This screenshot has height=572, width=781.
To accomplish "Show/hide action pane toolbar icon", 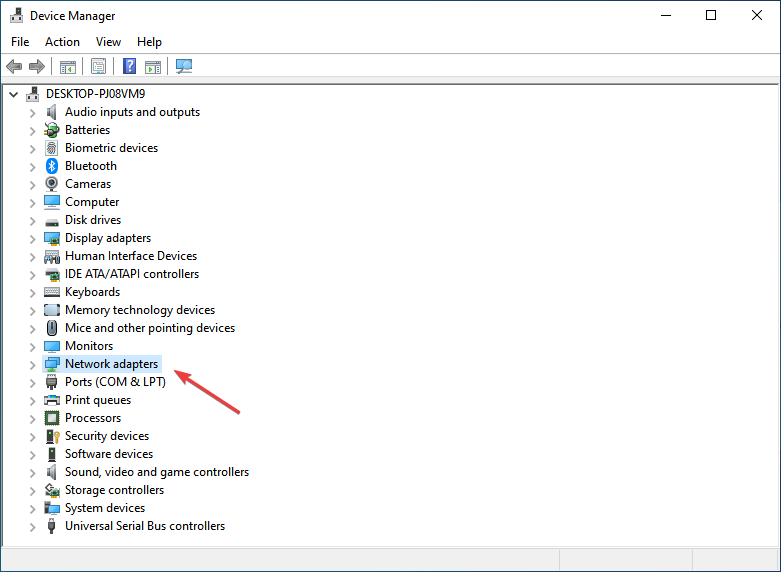I will click(153, 66).
